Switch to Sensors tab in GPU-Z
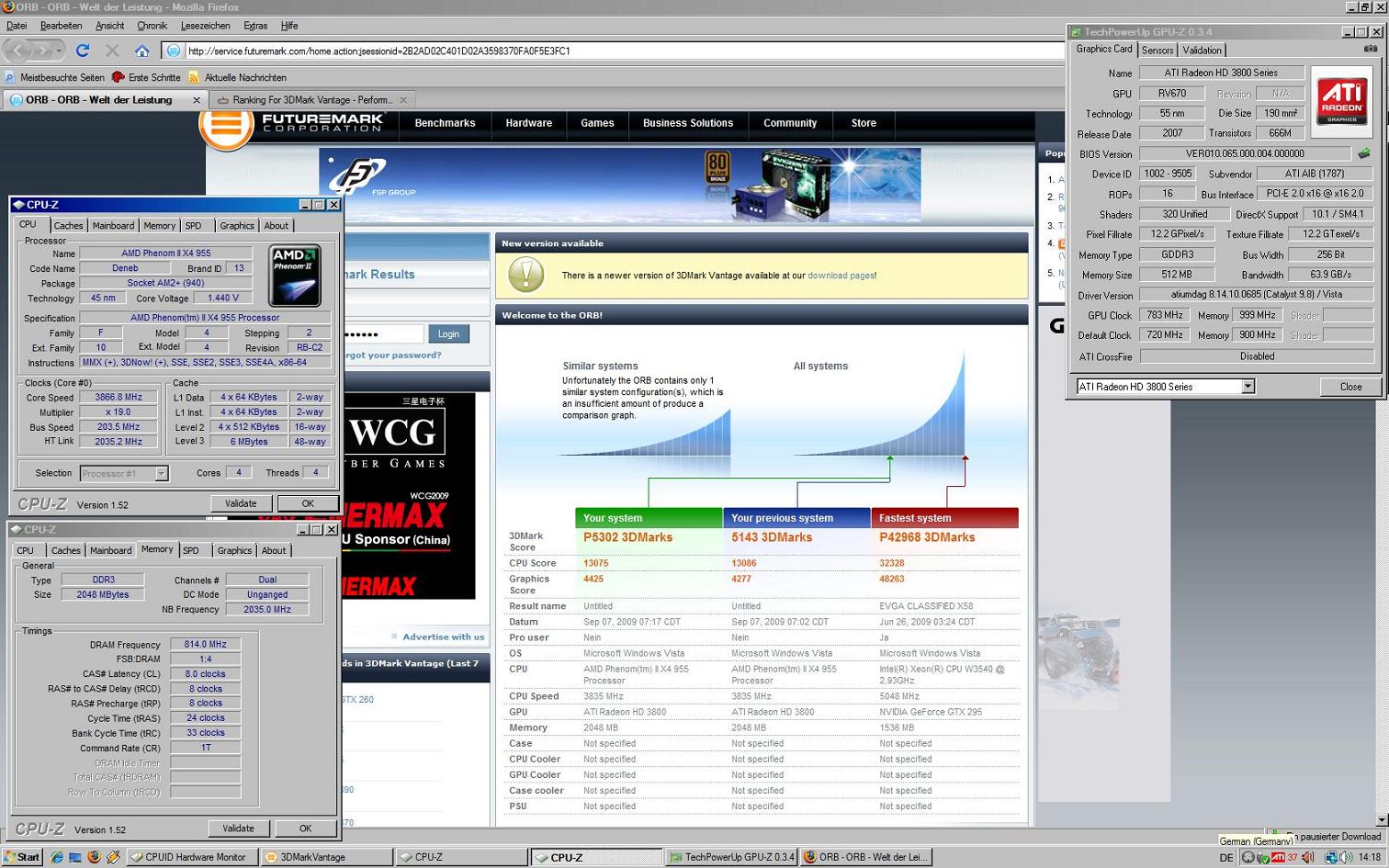 [x=1157, y=50]
